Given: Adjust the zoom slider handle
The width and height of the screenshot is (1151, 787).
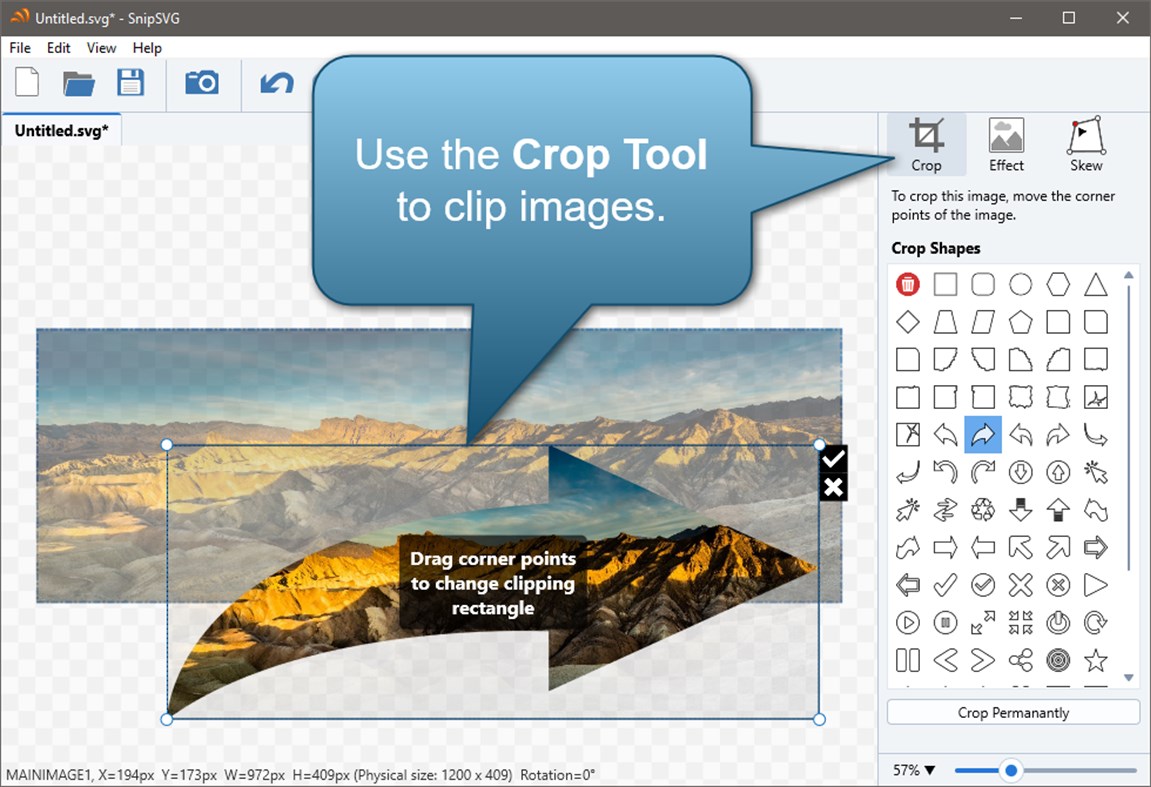Looking at the screenshot, I should pyautogui.click(x=1010, y=770).
